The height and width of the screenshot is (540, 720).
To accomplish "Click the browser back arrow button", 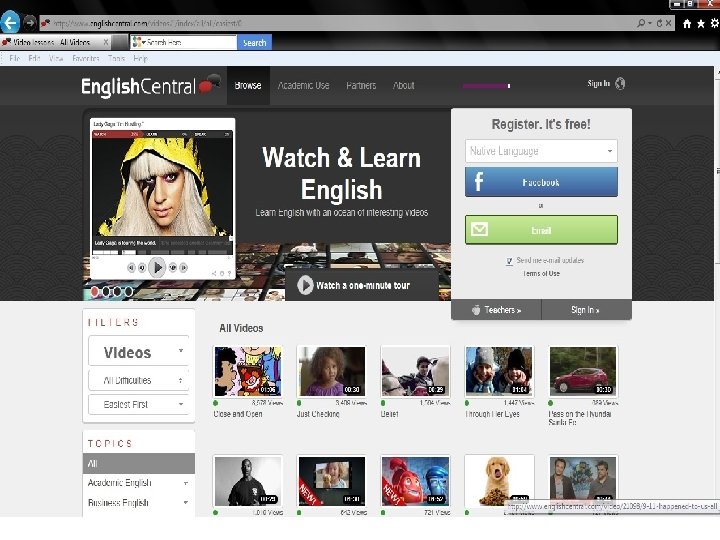I will pos(10,22).
